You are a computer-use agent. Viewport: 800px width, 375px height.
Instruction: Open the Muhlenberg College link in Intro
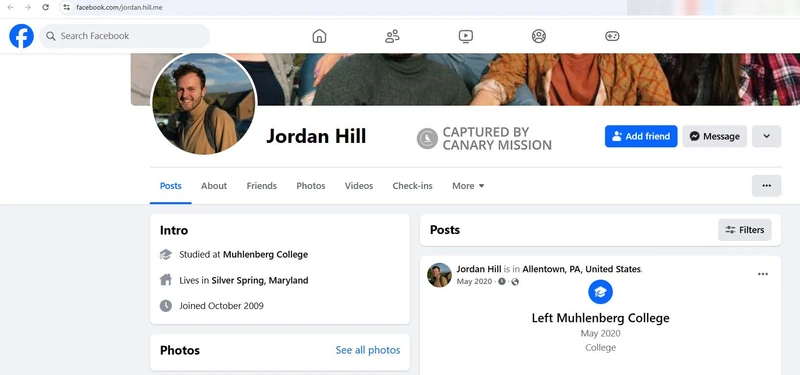[x=265, y=254]
